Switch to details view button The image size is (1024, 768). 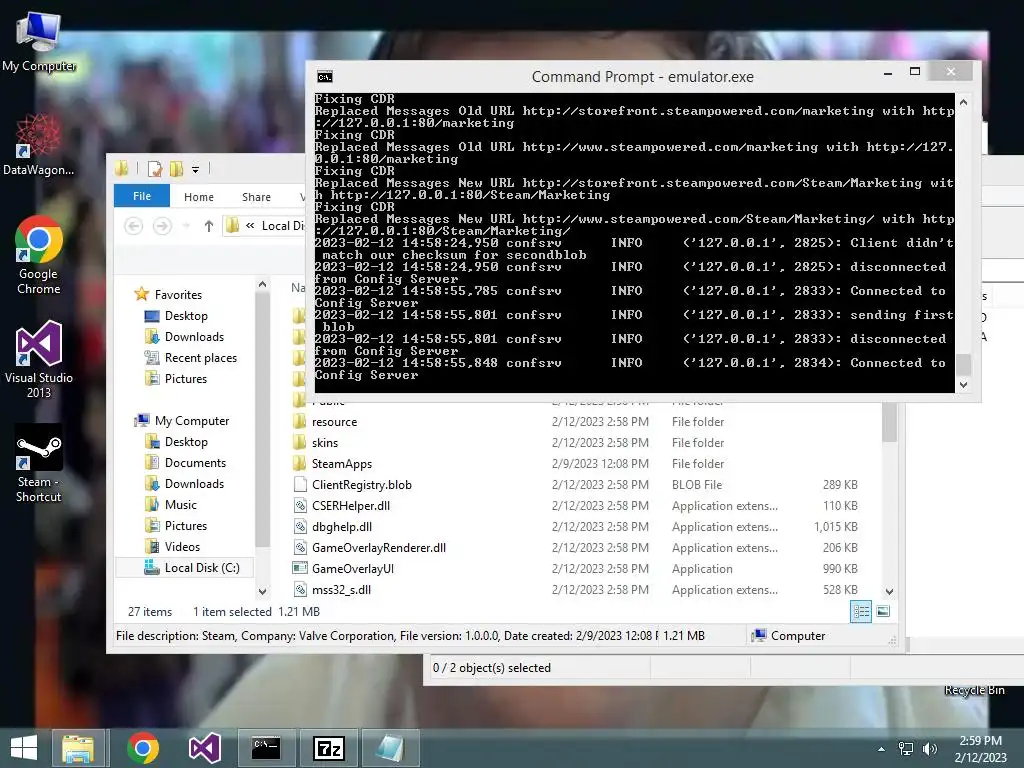tap(861, 612)
